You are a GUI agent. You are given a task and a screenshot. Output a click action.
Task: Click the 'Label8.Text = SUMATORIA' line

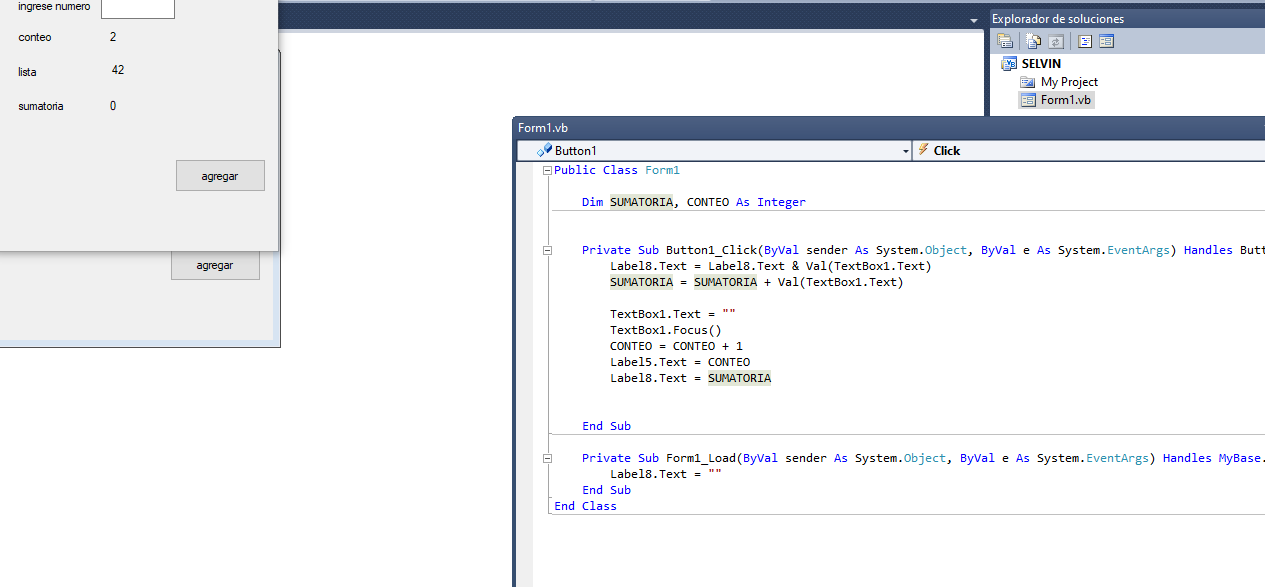[691, 378]
